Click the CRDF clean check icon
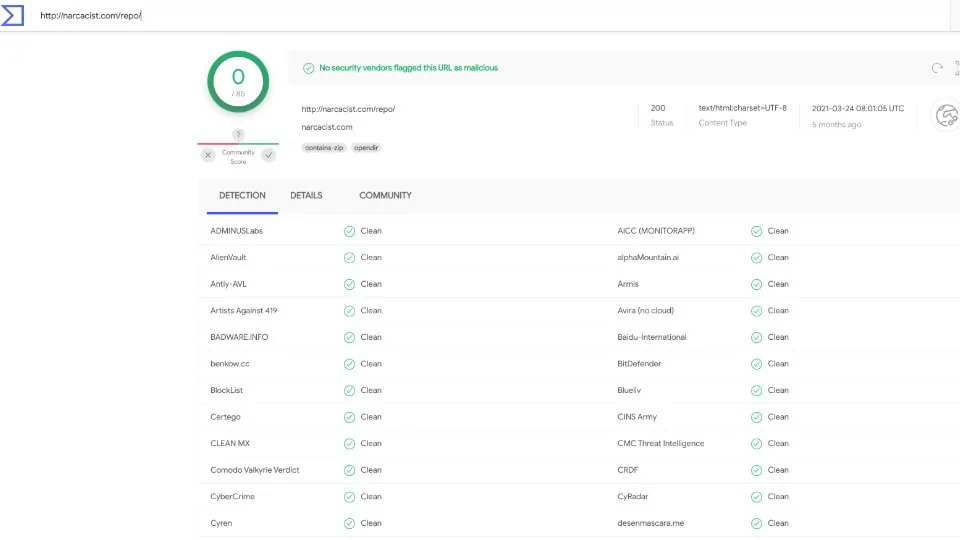The image size is (960, 540). [x=756, y=470]
